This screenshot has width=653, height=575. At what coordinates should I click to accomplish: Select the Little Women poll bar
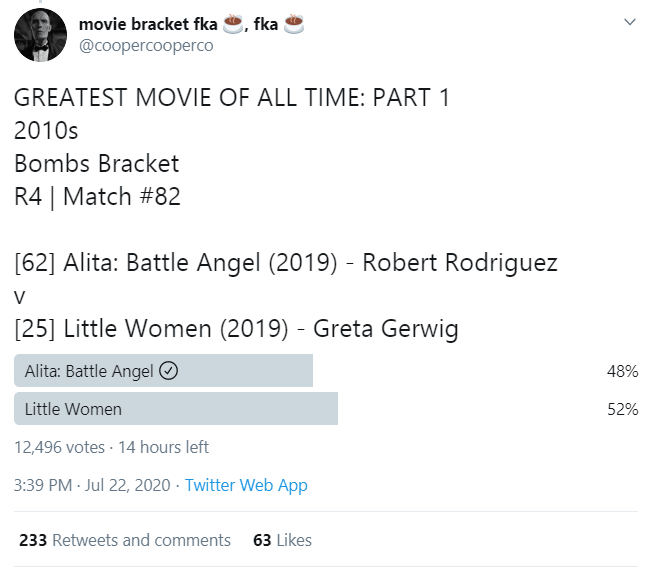tap(176, 409)
